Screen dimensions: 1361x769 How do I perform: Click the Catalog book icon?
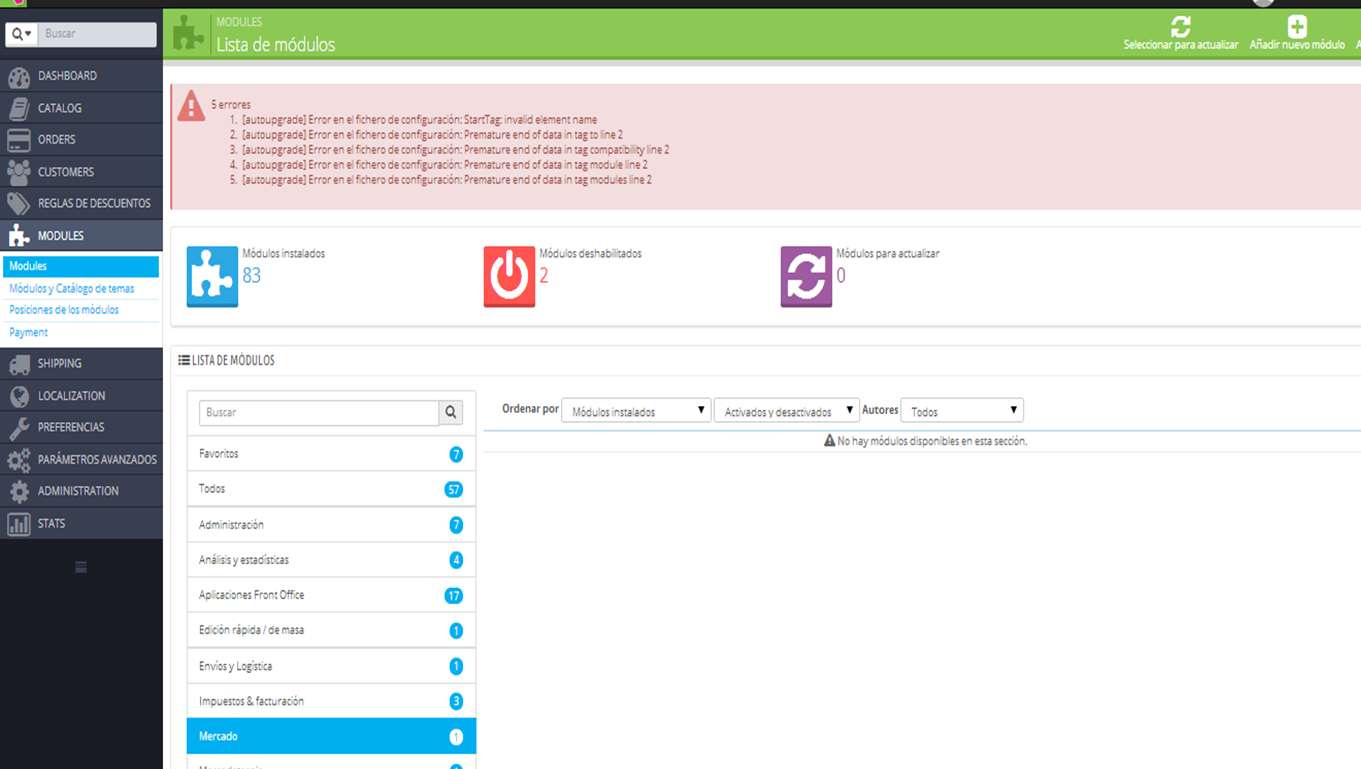(19, 108)
